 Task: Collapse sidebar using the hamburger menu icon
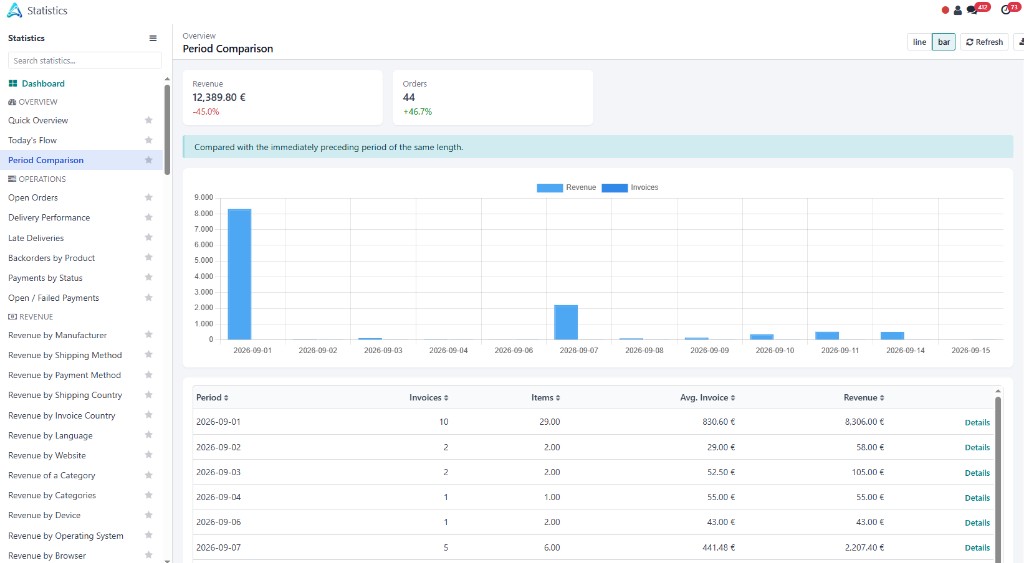point(153,38)
